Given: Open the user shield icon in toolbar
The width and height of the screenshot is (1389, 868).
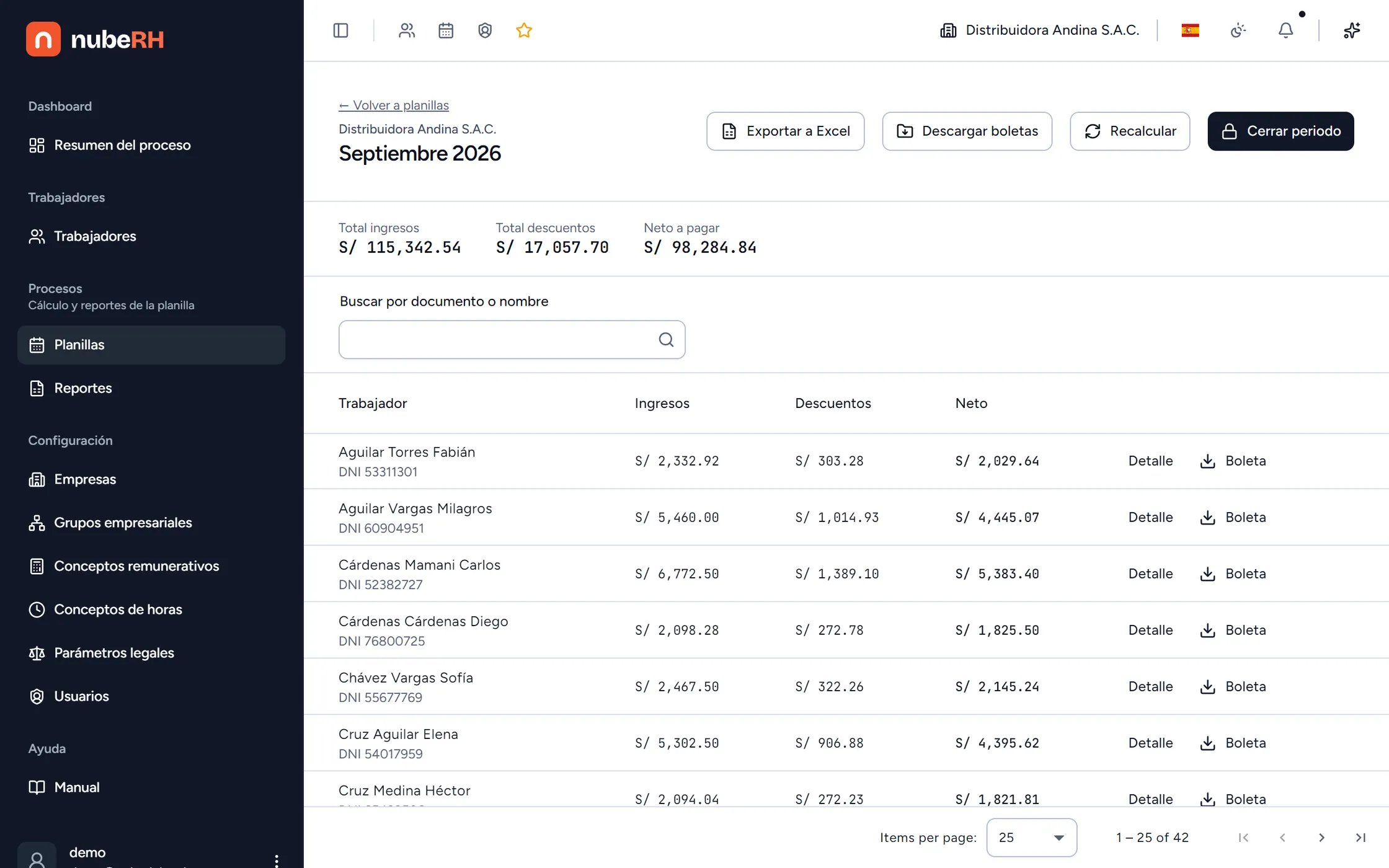Looking at the screenshot, I should (485, 30).
